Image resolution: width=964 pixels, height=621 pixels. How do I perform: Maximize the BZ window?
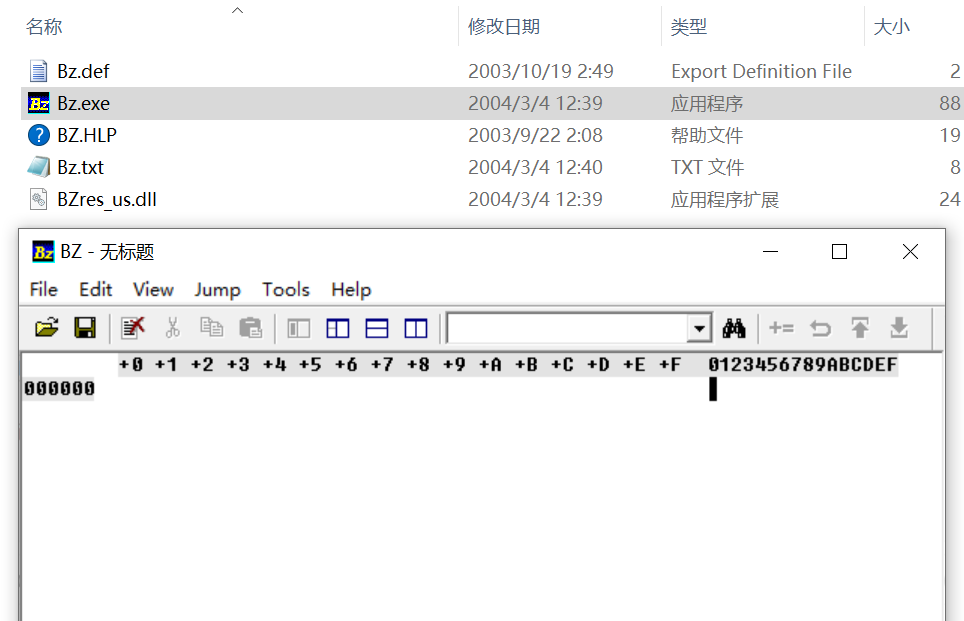point(839,251)
